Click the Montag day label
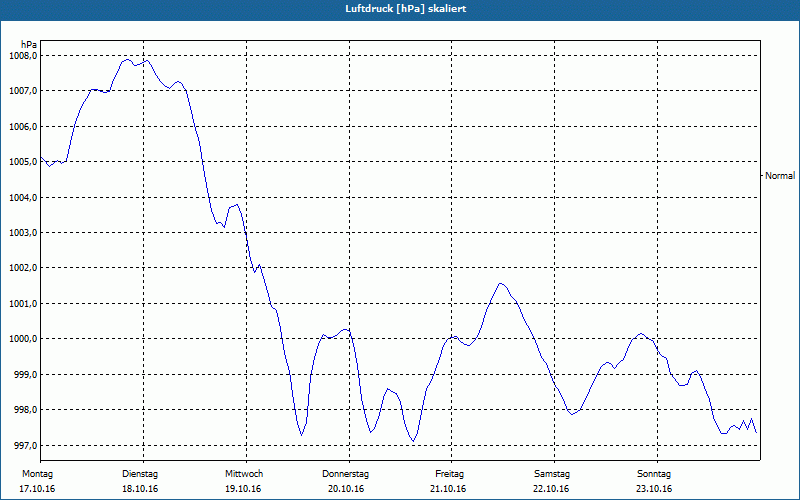This screenshot has width=800, height=500. point(37,474)
